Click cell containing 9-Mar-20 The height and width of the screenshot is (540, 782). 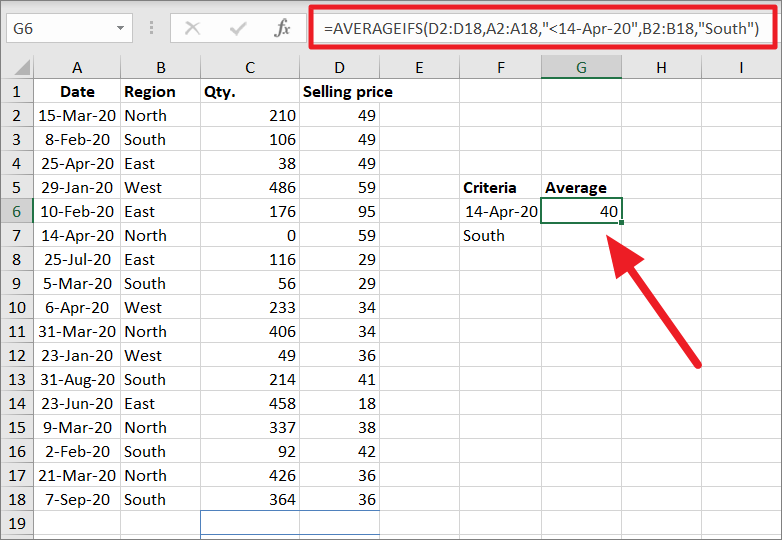point(77,427)
